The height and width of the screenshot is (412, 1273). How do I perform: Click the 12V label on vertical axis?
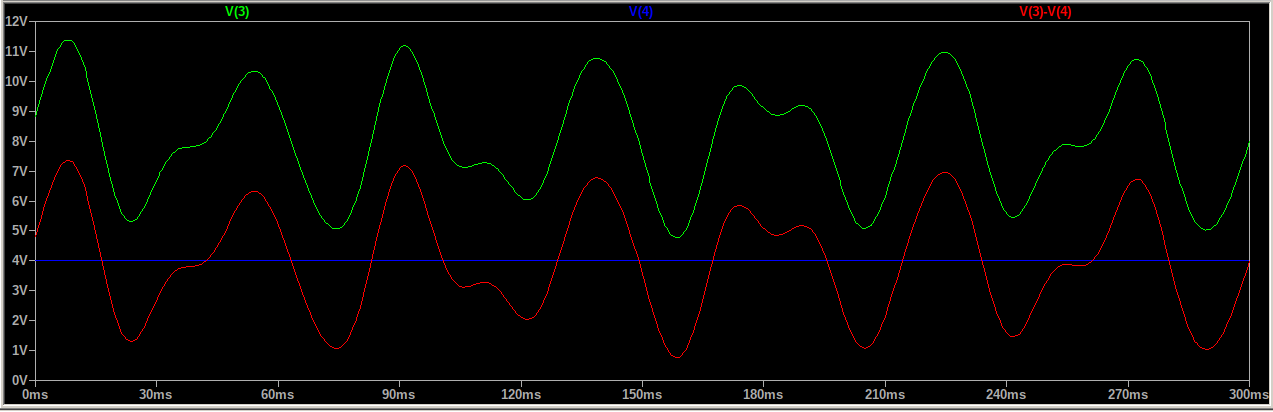(x=17, y=21)
